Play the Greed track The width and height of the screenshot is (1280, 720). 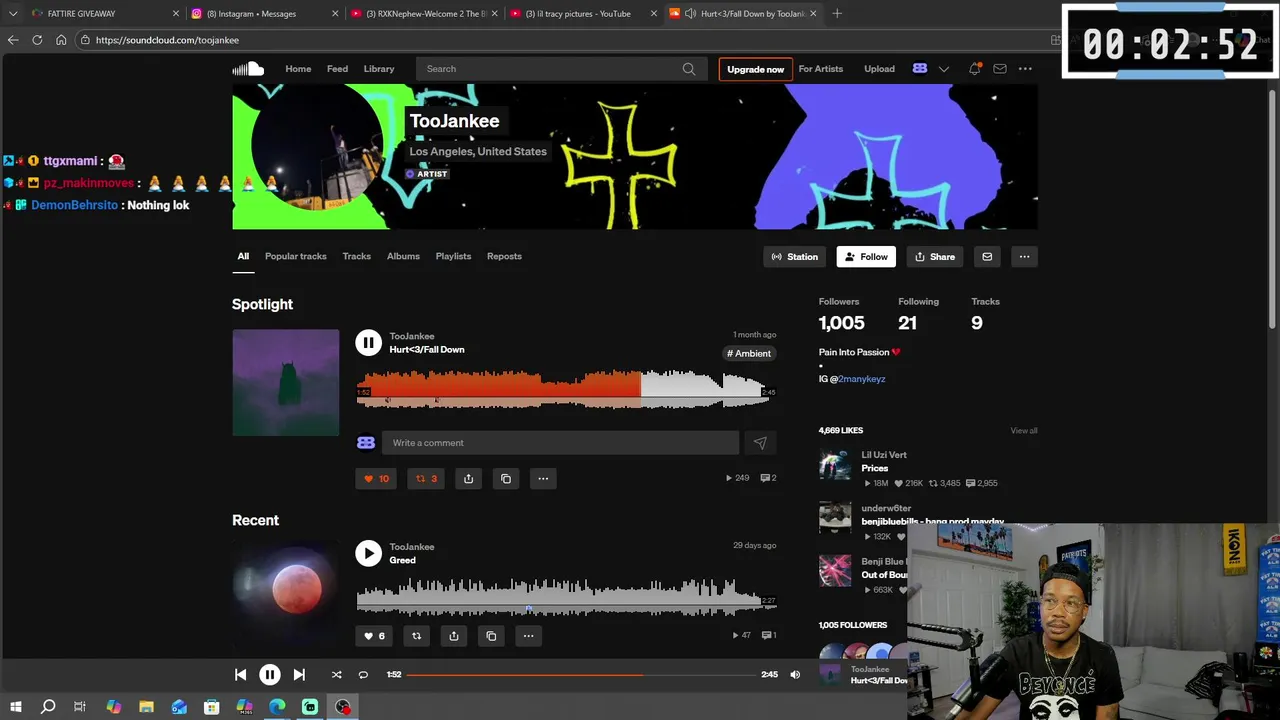pyautogui.click(x=368, y=553)
